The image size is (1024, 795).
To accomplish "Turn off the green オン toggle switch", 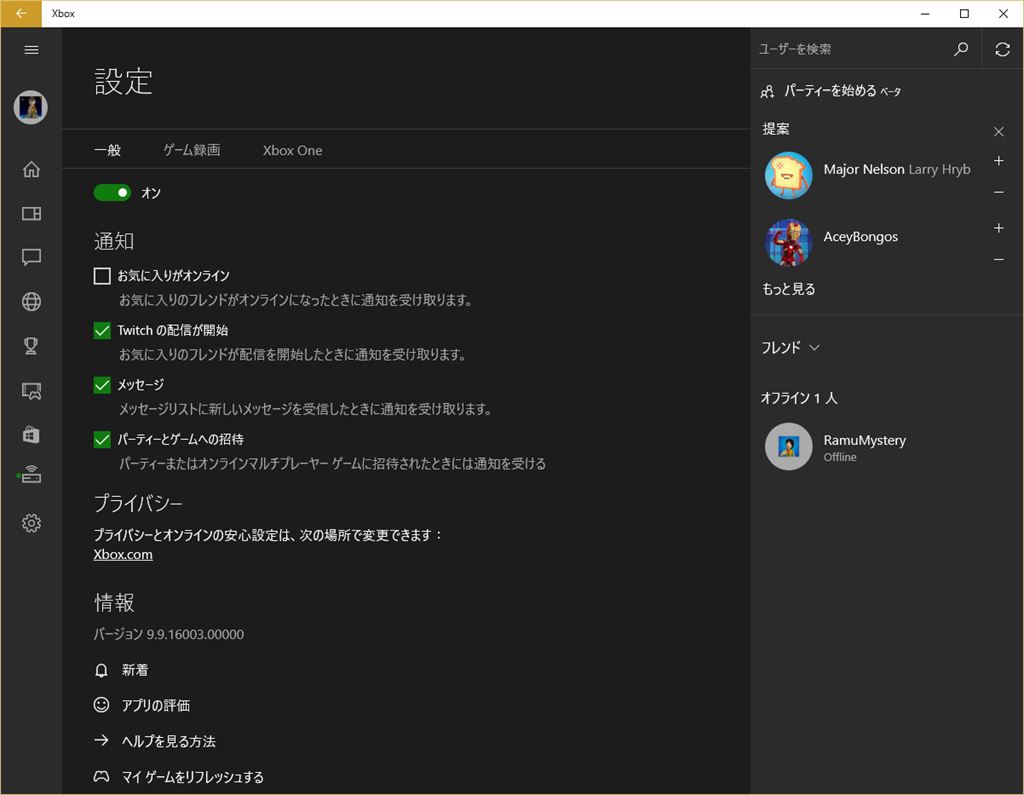I will coord(112,193).
